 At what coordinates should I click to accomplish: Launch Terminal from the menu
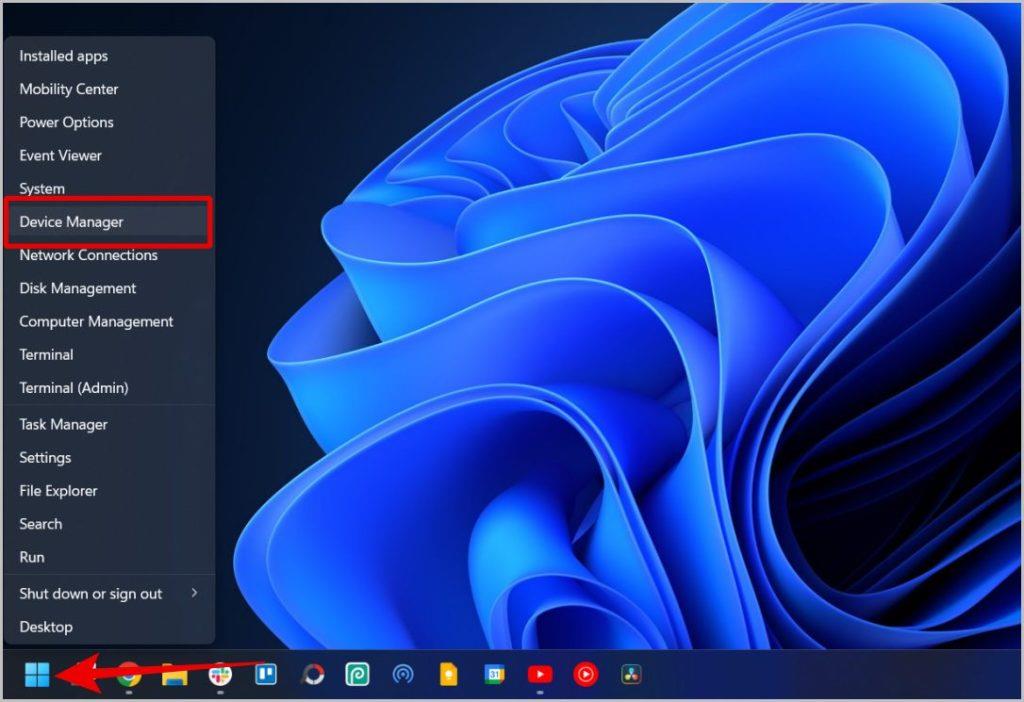coord(109,355)
